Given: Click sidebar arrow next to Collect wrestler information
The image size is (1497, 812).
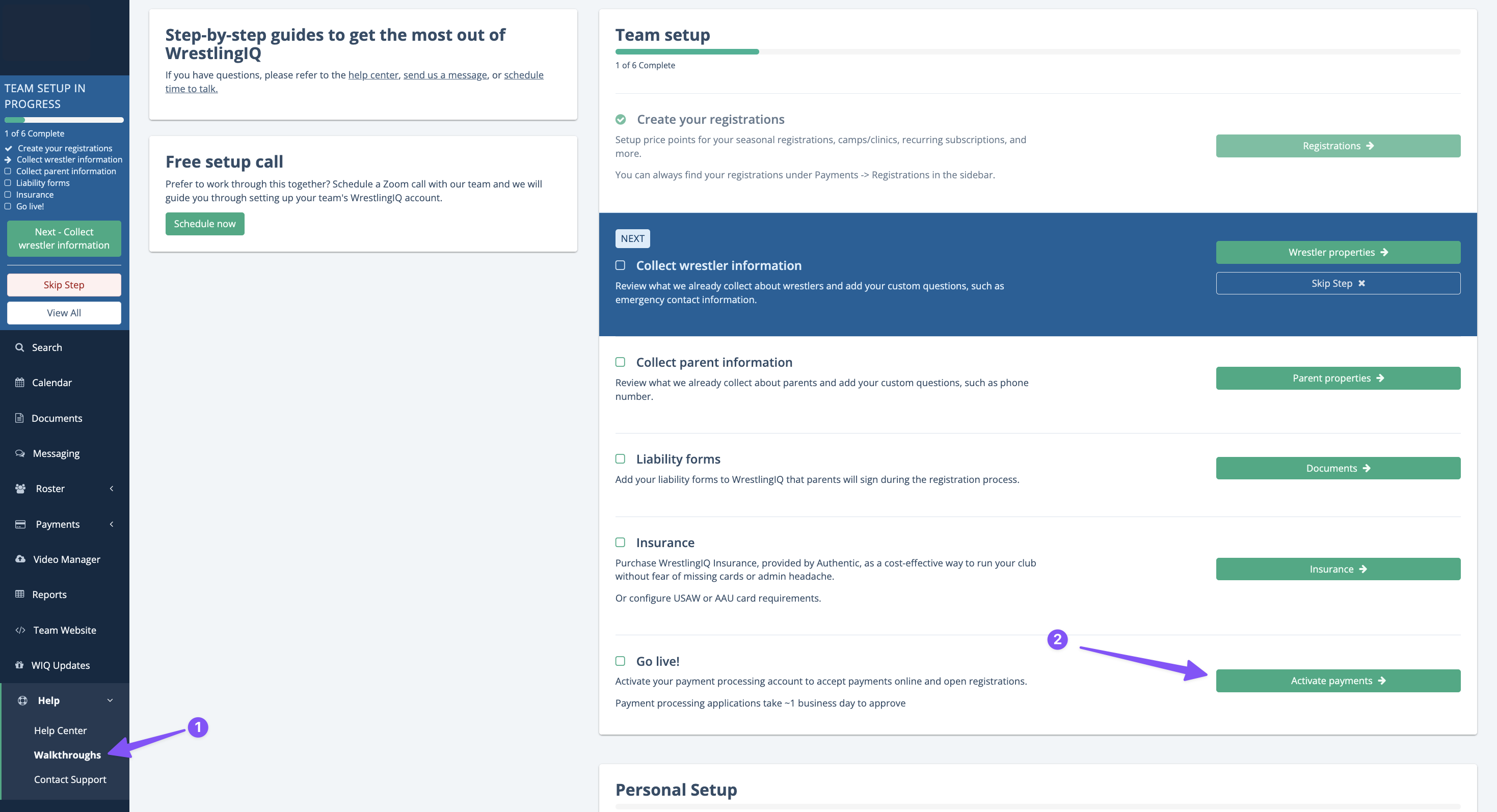Looking at the screenshot, I should coord(8,160).
